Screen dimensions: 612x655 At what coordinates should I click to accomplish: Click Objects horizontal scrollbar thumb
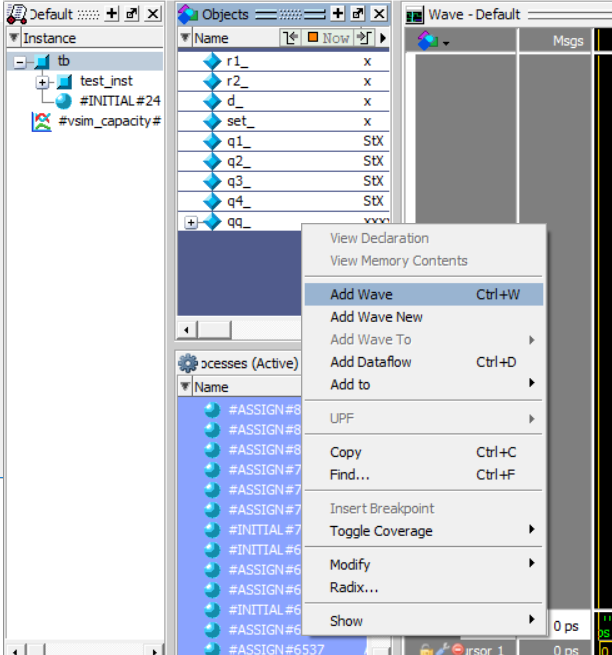[214, 330]
